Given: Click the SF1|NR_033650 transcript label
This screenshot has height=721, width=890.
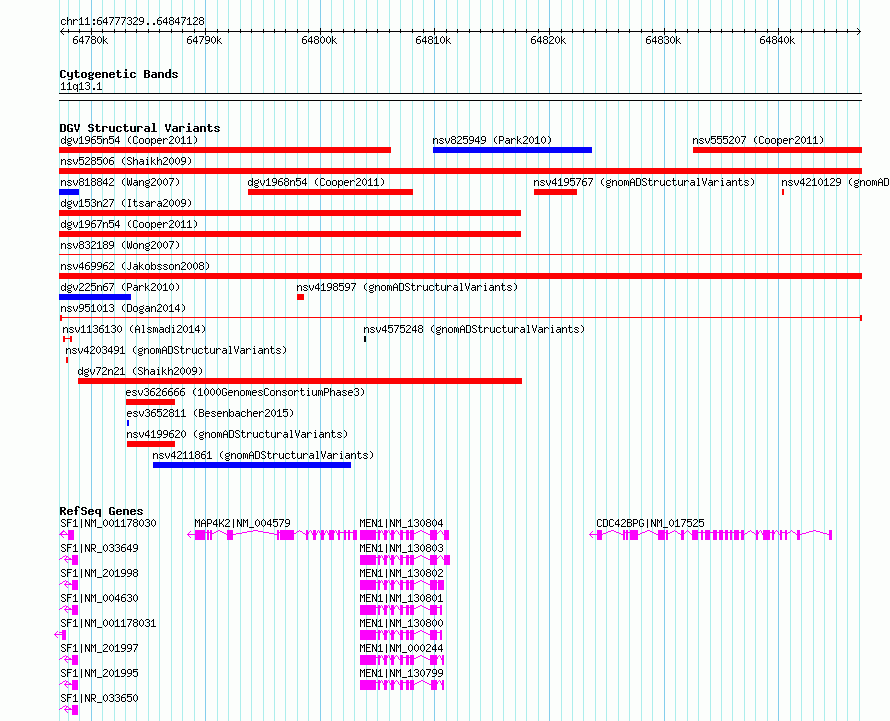Looking at the screenshot, I should (99, 698).
